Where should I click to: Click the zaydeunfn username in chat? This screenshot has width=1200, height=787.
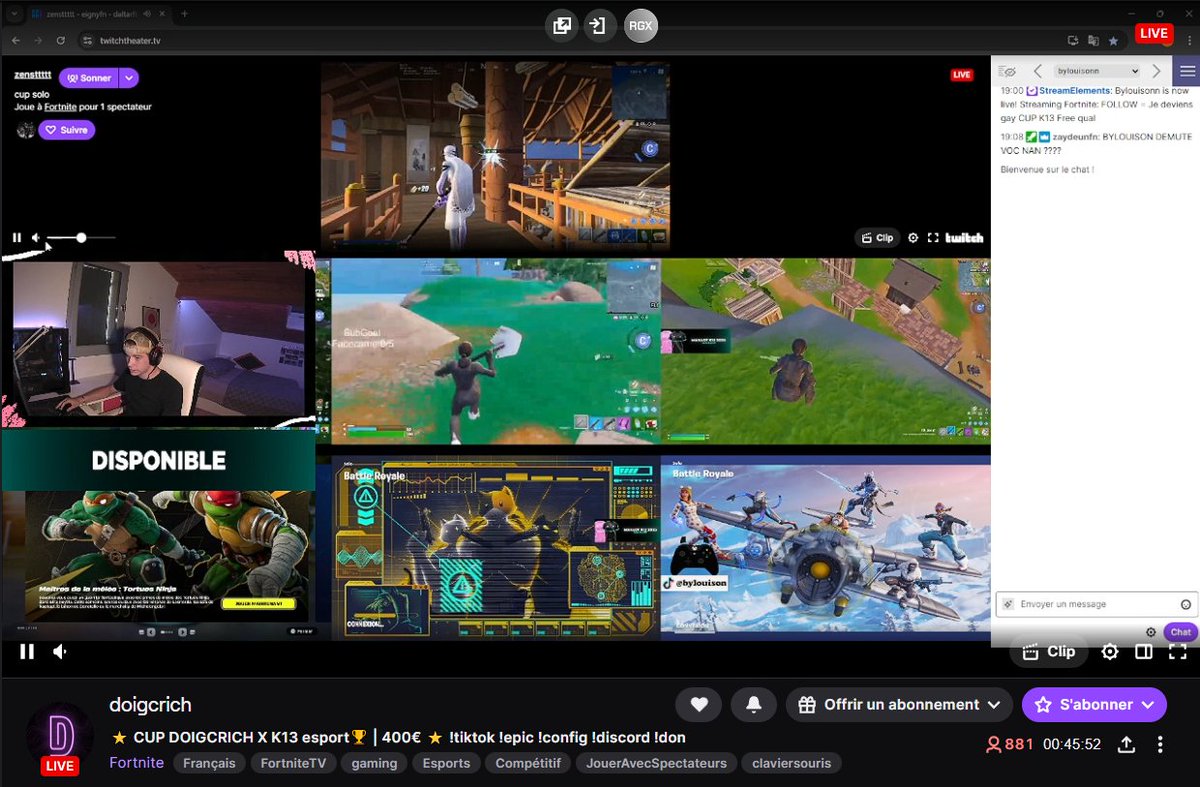point(1075,137)
